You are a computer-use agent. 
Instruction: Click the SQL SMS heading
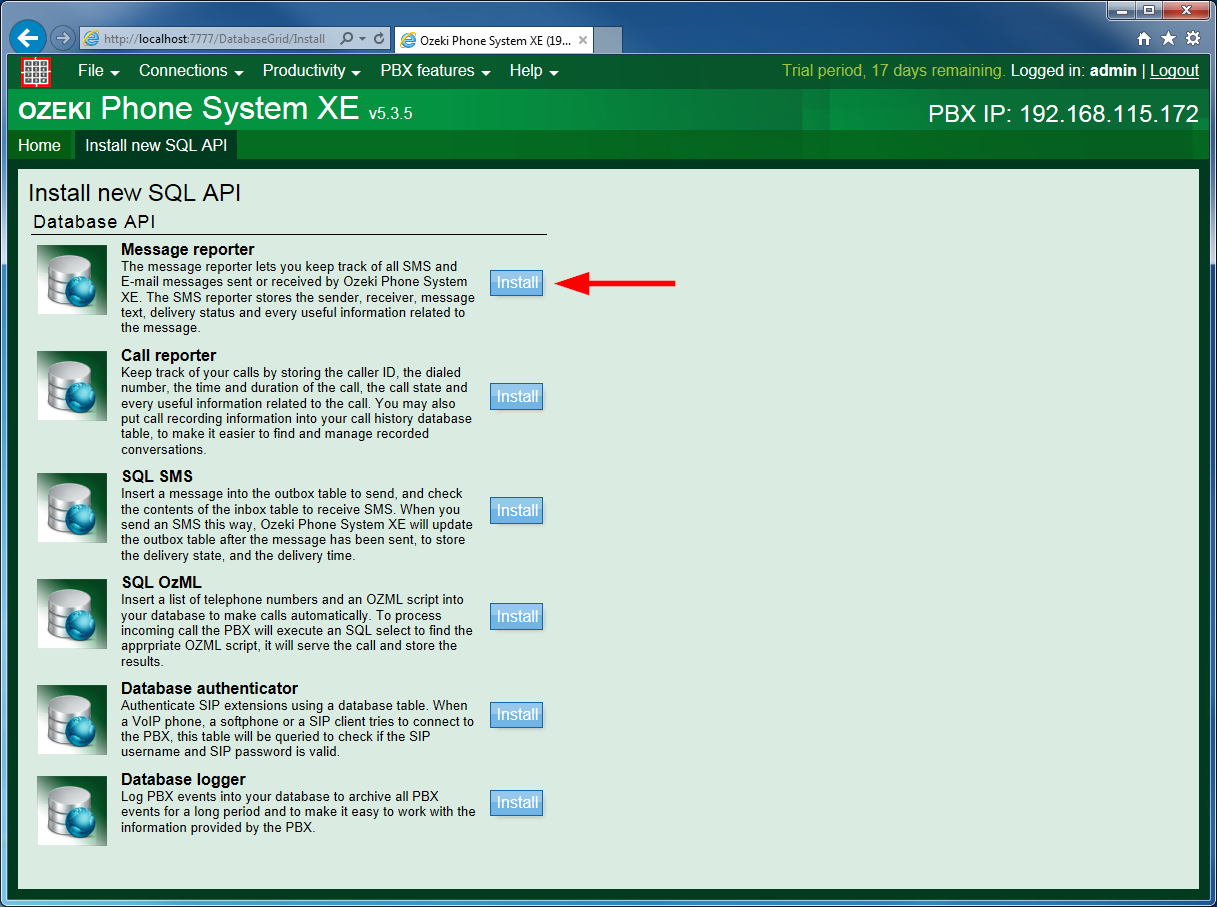[157, 477]
